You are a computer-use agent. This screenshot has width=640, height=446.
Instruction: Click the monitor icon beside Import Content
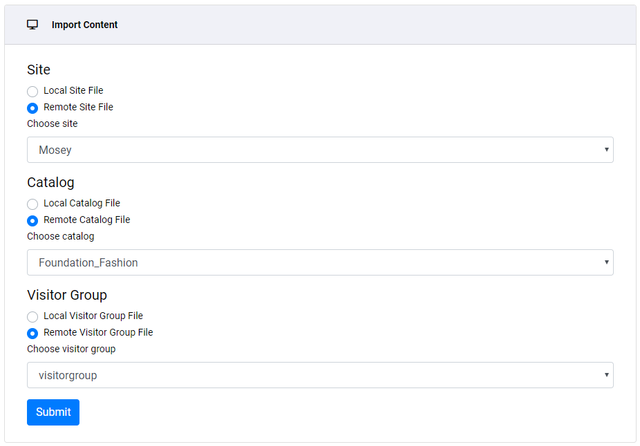tap(33, 25)
